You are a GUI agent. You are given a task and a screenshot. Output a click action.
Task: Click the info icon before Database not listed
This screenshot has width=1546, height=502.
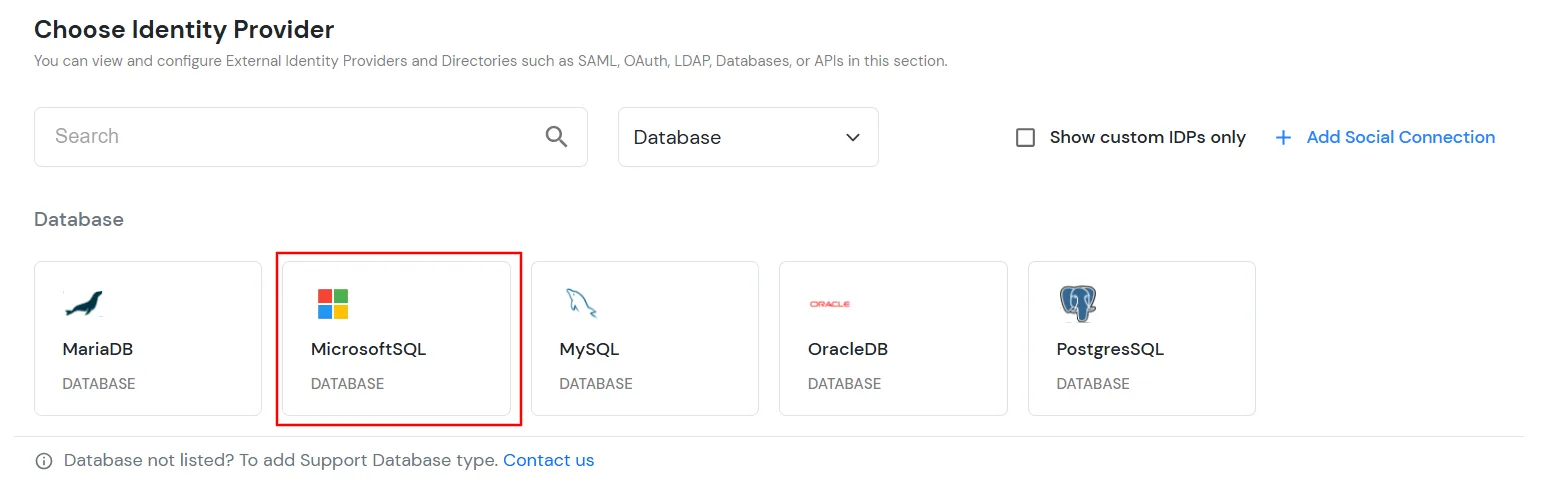point(44,461)
